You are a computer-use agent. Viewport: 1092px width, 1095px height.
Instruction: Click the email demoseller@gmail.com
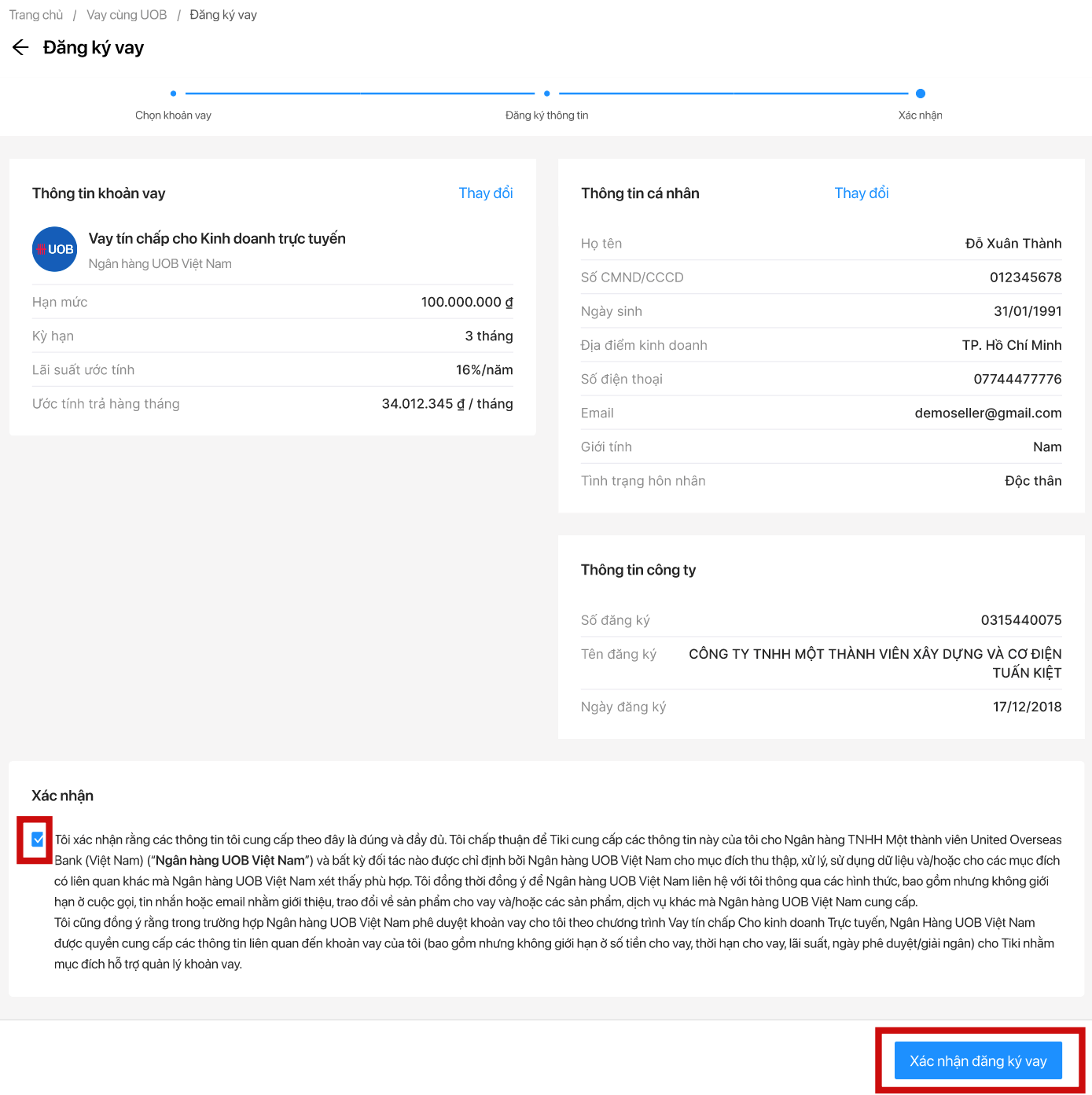[987, 413]
